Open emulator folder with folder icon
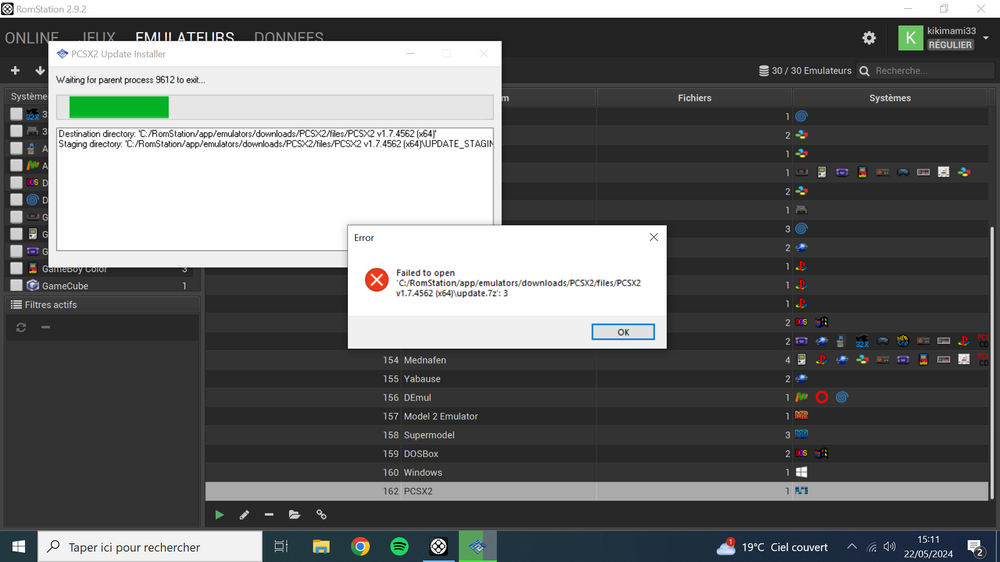The image size is (1000, 562). [294, 515]
